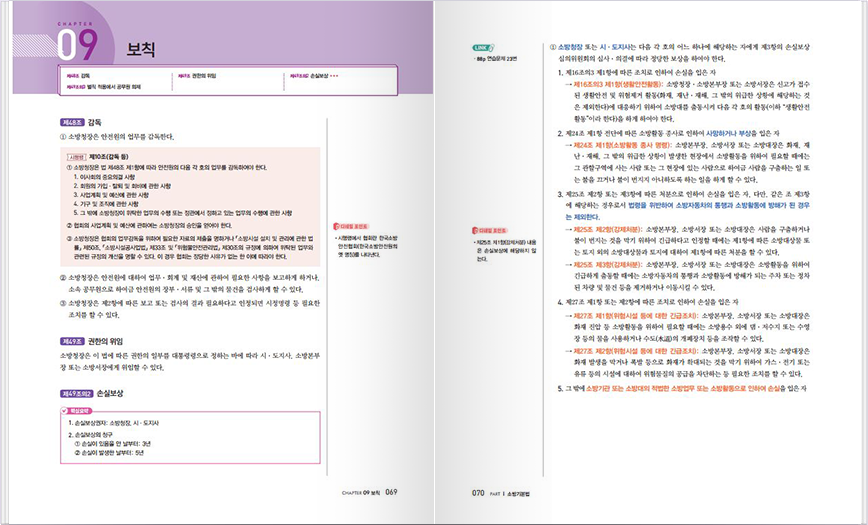
Task: Select 제49조의2 손실보상 in contents box
Action: (312, 76)
